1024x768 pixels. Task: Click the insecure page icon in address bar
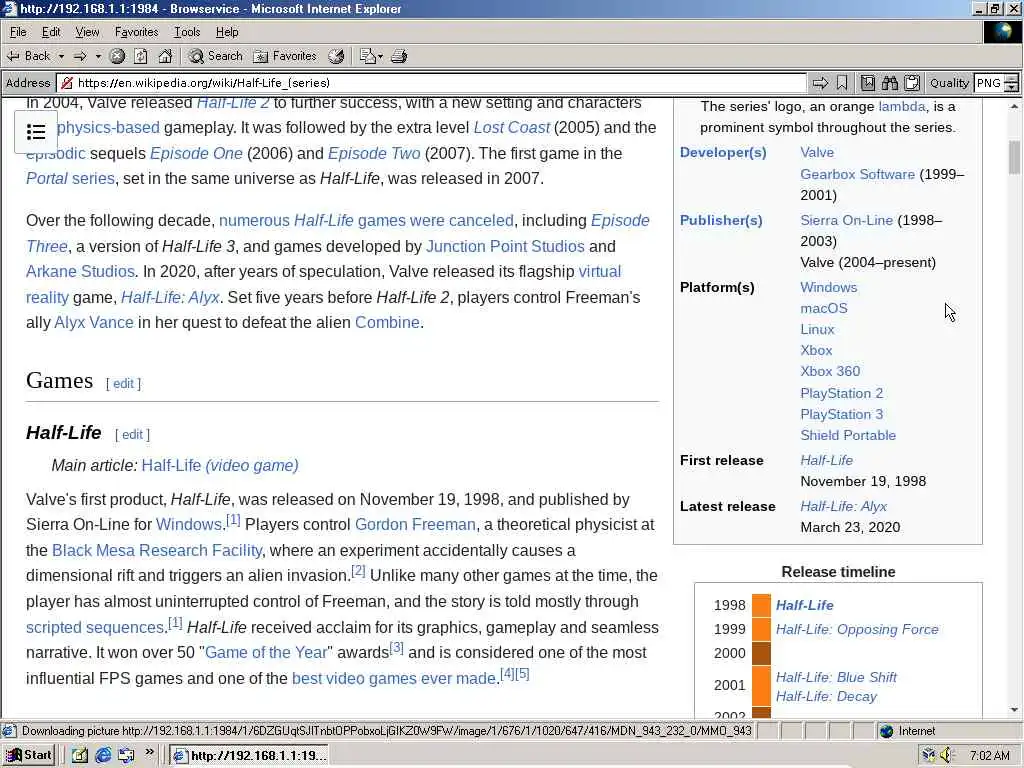click(x=66, y=83)
